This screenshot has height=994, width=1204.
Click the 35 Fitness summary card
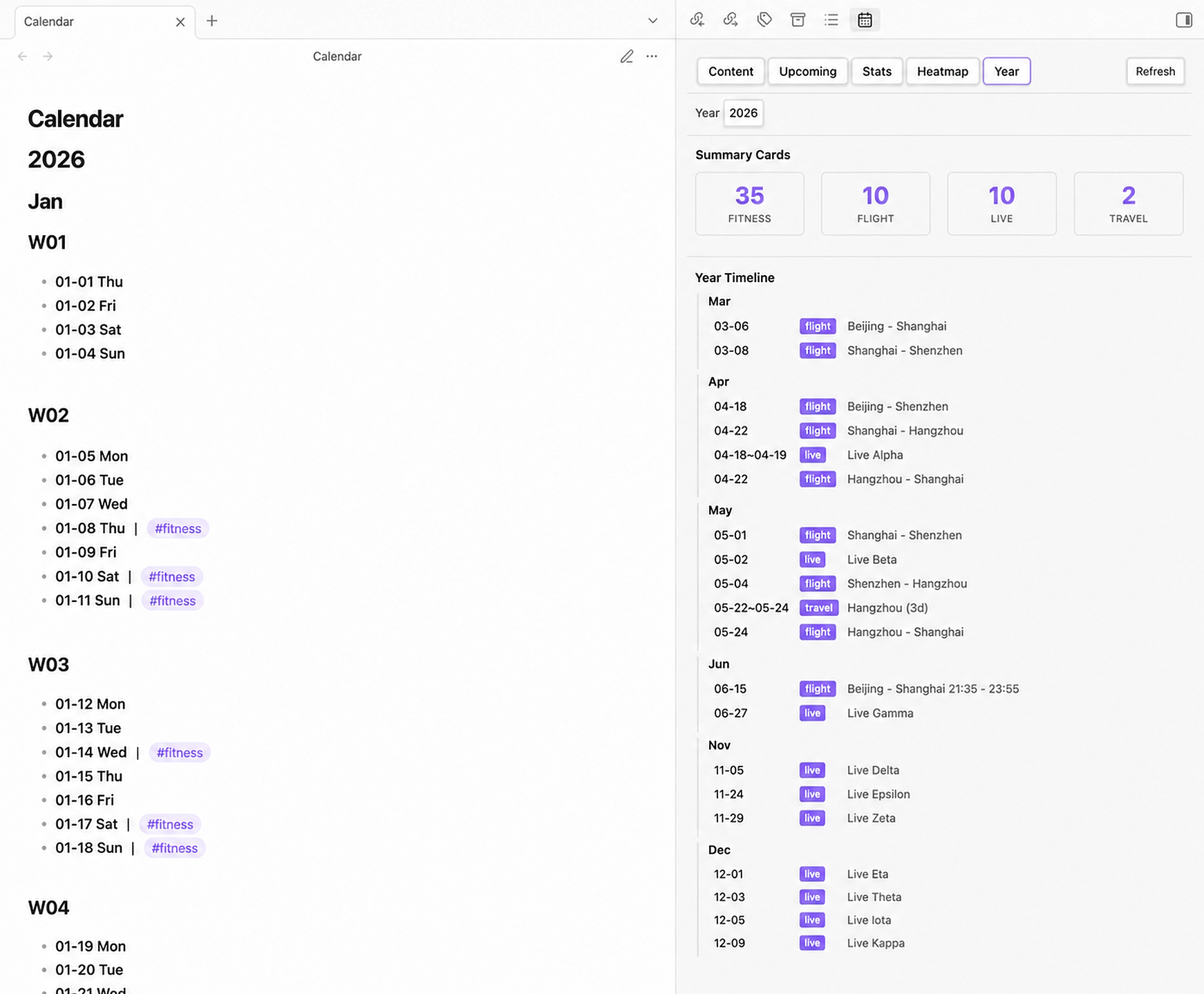coord(749,204)
